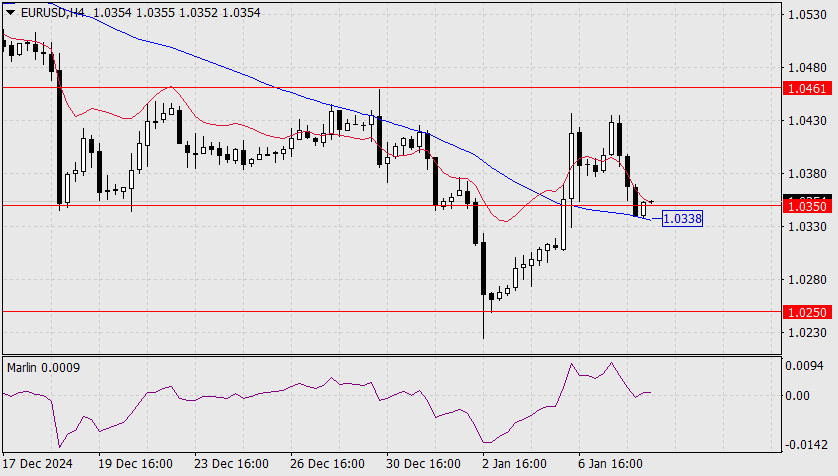Click the Marlin 0.0009 indicator label
This screenshot has height=476, width=838.
pos(43,368)
